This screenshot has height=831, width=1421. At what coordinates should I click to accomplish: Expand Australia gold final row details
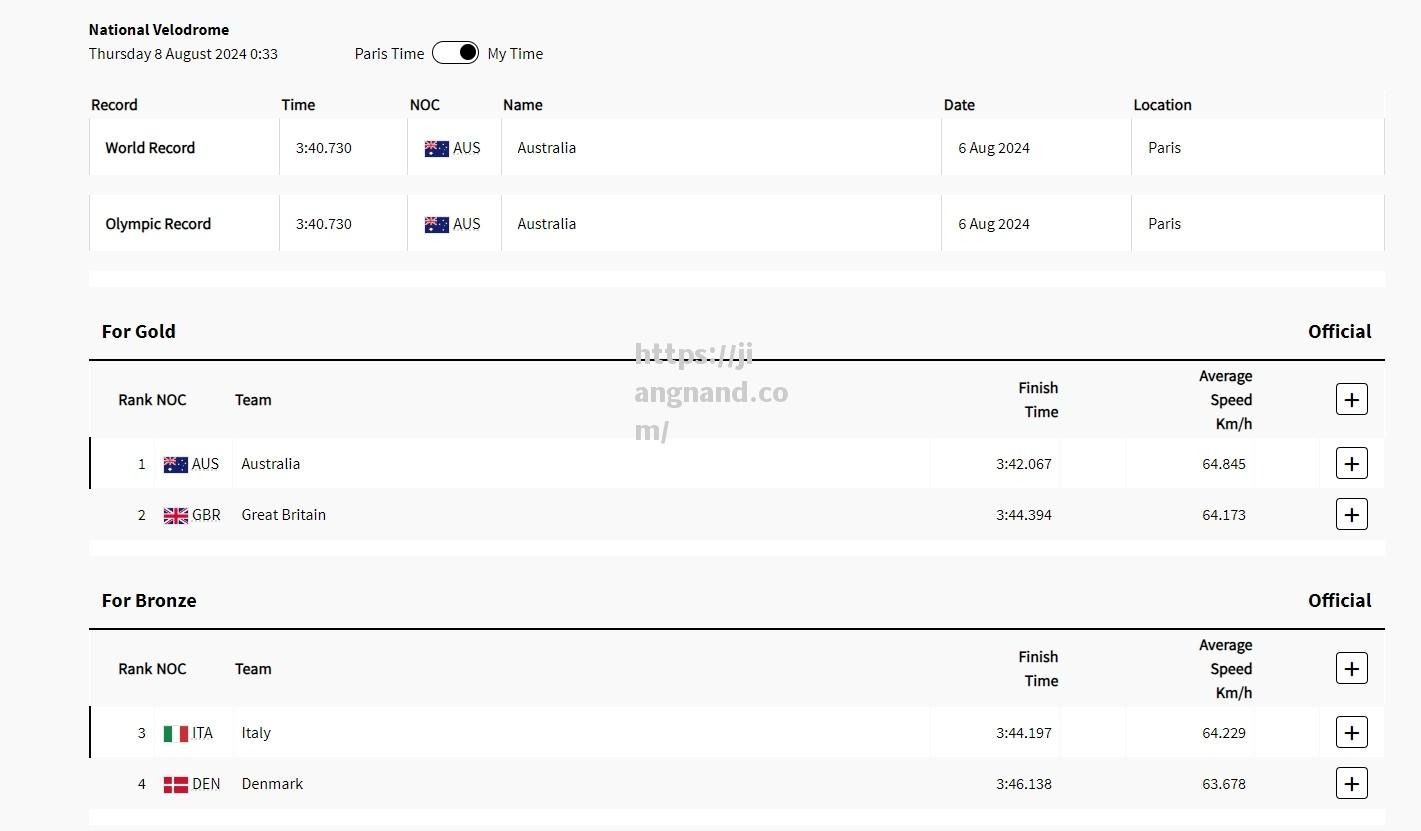click(1351, 464)
